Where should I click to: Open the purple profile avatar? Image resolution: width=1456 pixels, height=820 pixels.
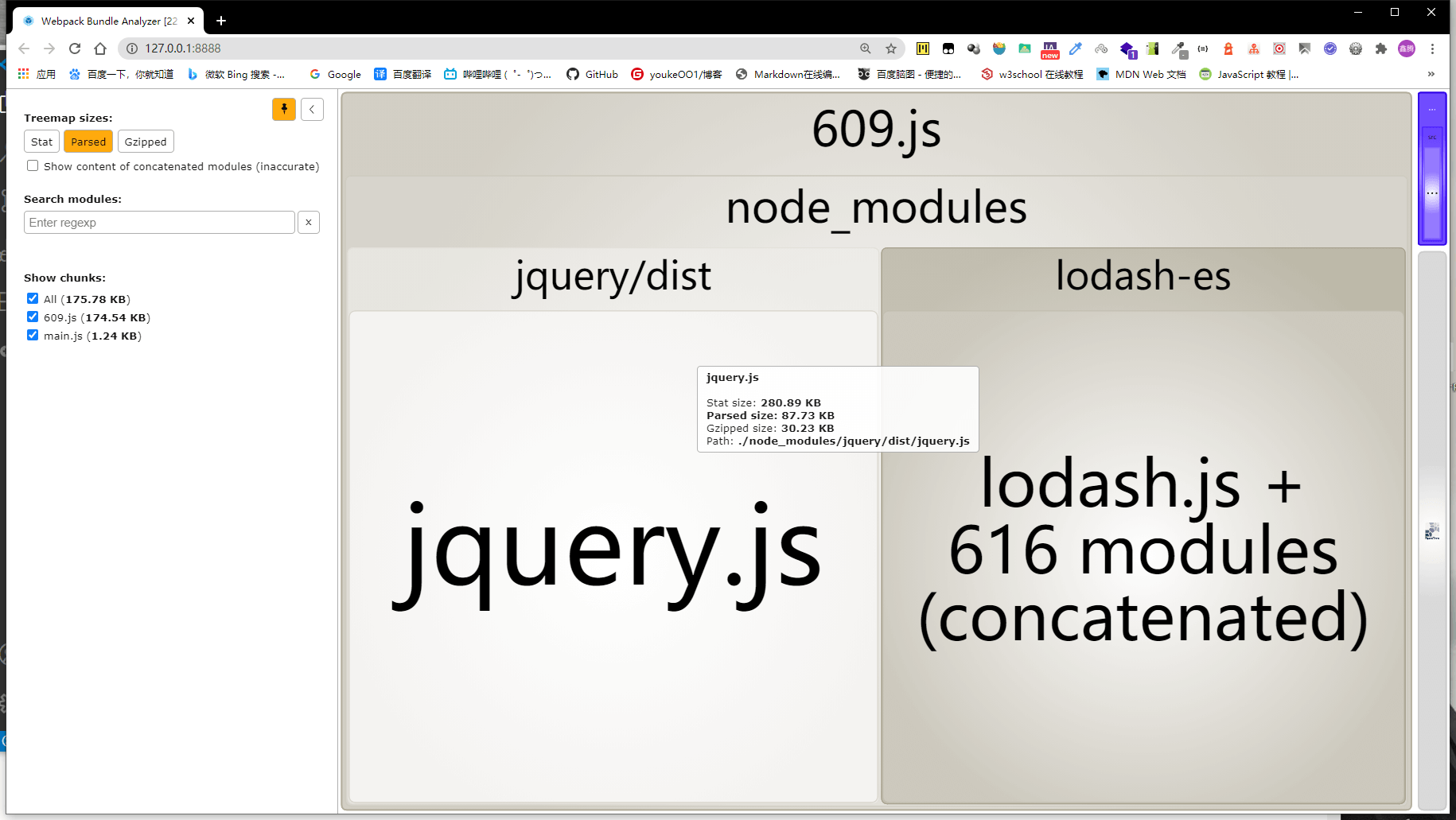(x=1407, y=49)
